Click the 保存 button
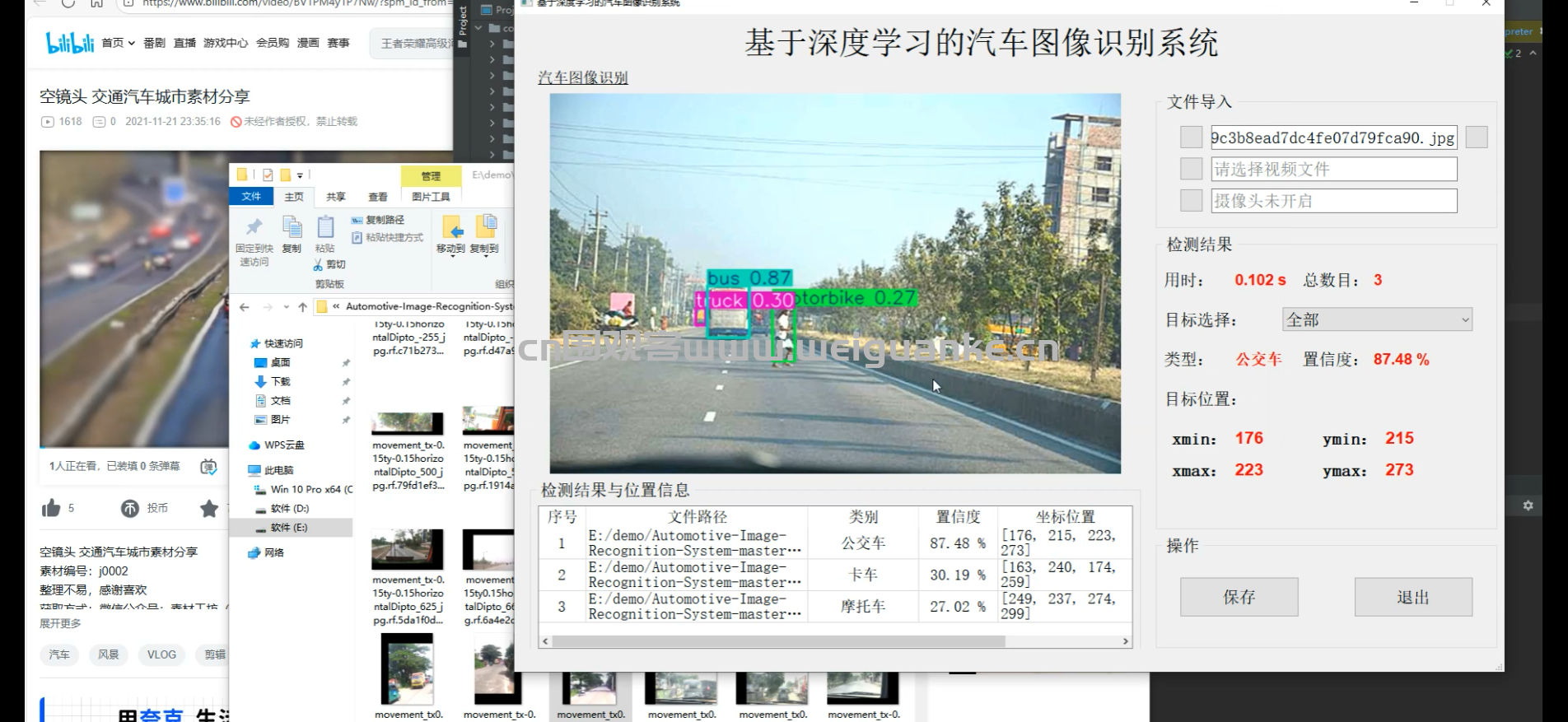1568x722 pixels. [1239, 597]
